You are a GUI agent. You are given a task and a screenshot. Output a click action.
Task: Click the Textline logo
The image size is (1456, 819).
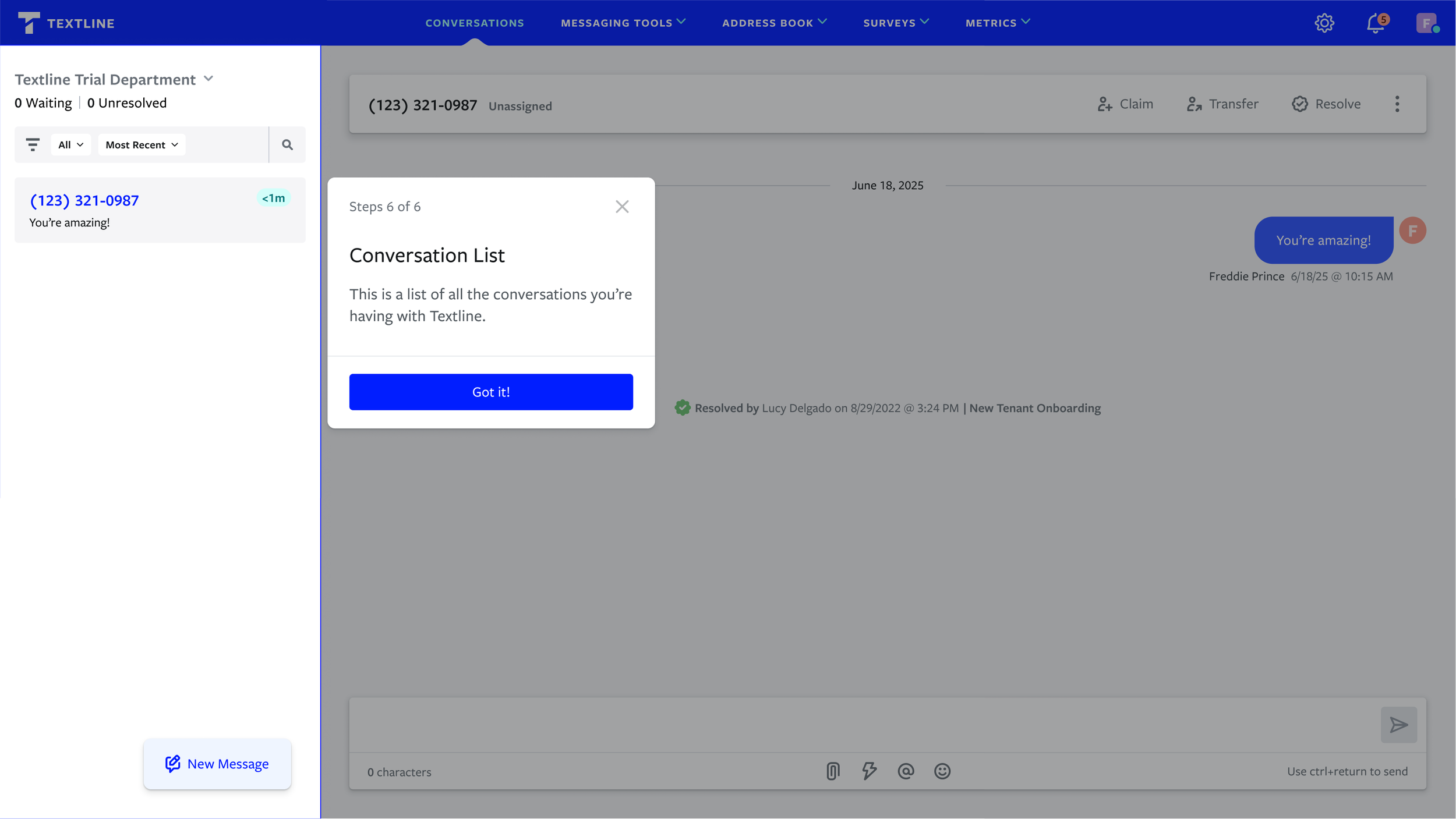[66, 23]
